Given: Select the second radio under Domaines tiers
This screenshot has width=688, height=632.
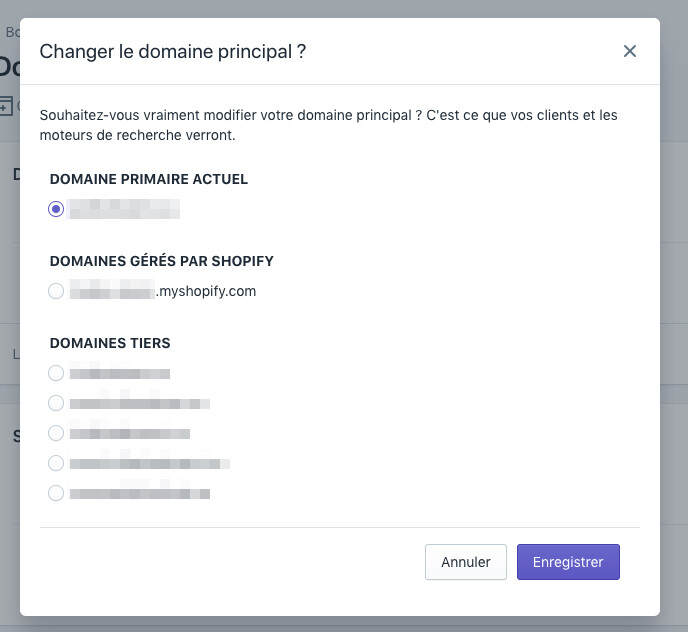Looking at the screenshot, I should click(x=56, y=403).
